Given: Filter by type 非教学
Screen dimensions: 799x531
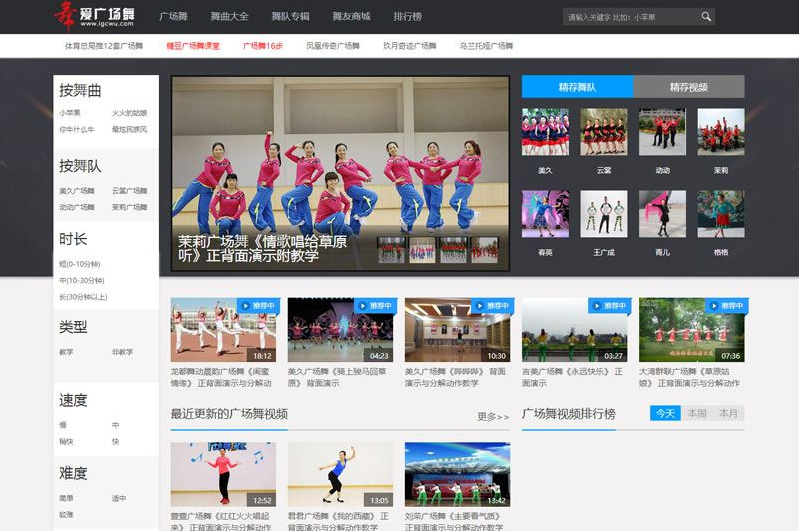Looking at the screenshot, I should tap(122, 352).
